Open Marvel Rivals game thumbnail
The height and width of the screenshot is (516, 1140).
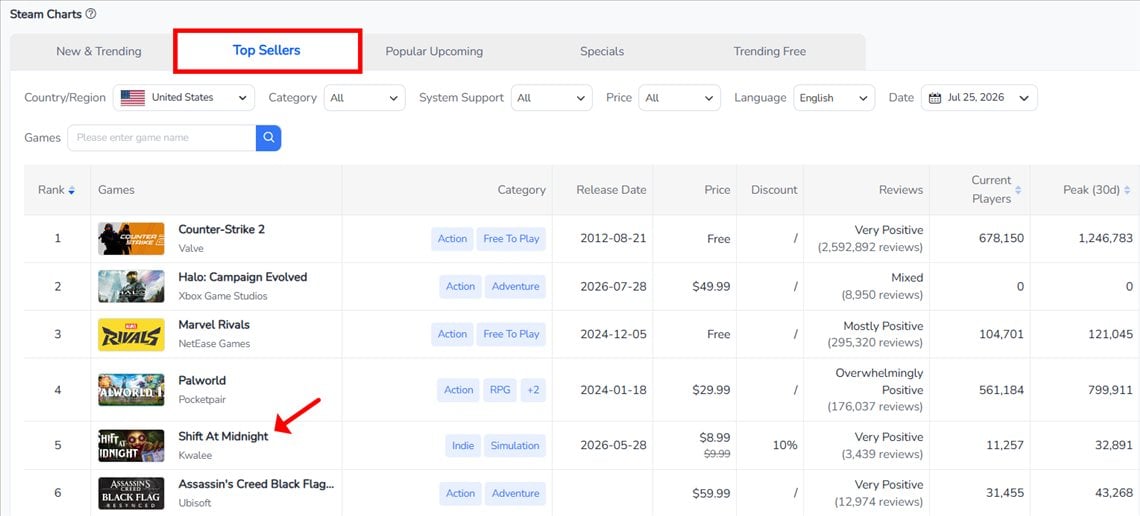132,334
